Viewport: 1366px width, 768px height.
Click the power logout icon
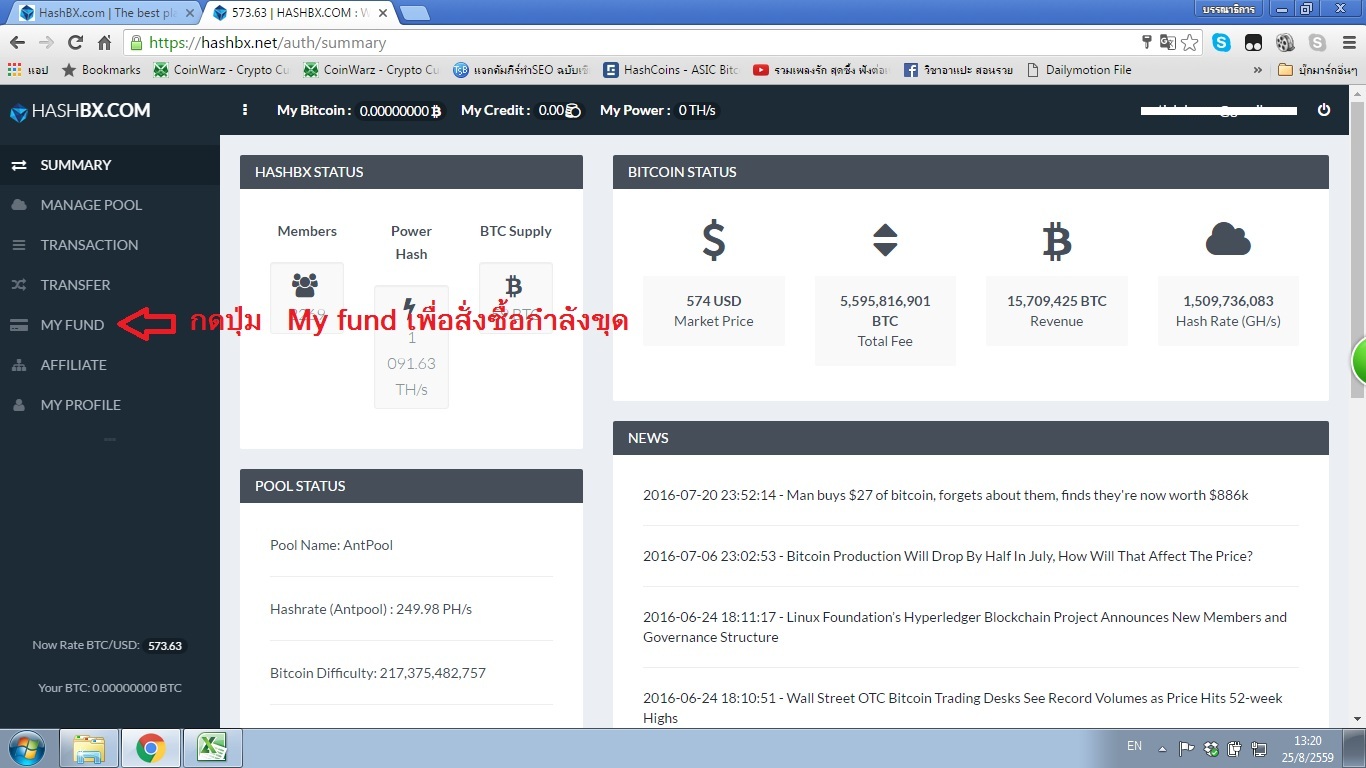pyautogui.click(x=1324, y=110)
